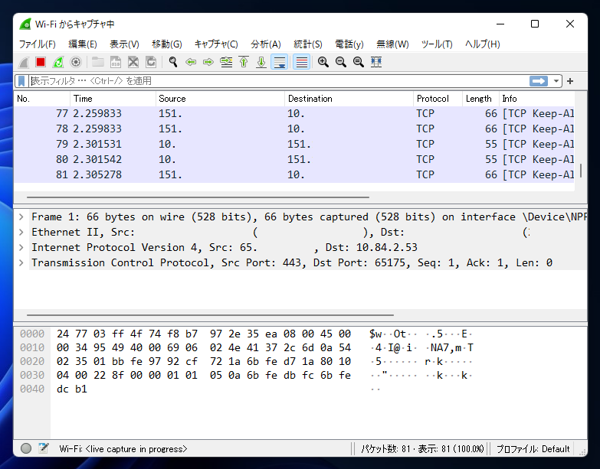Apply display filter with arrow button

[x=538, y=81]
